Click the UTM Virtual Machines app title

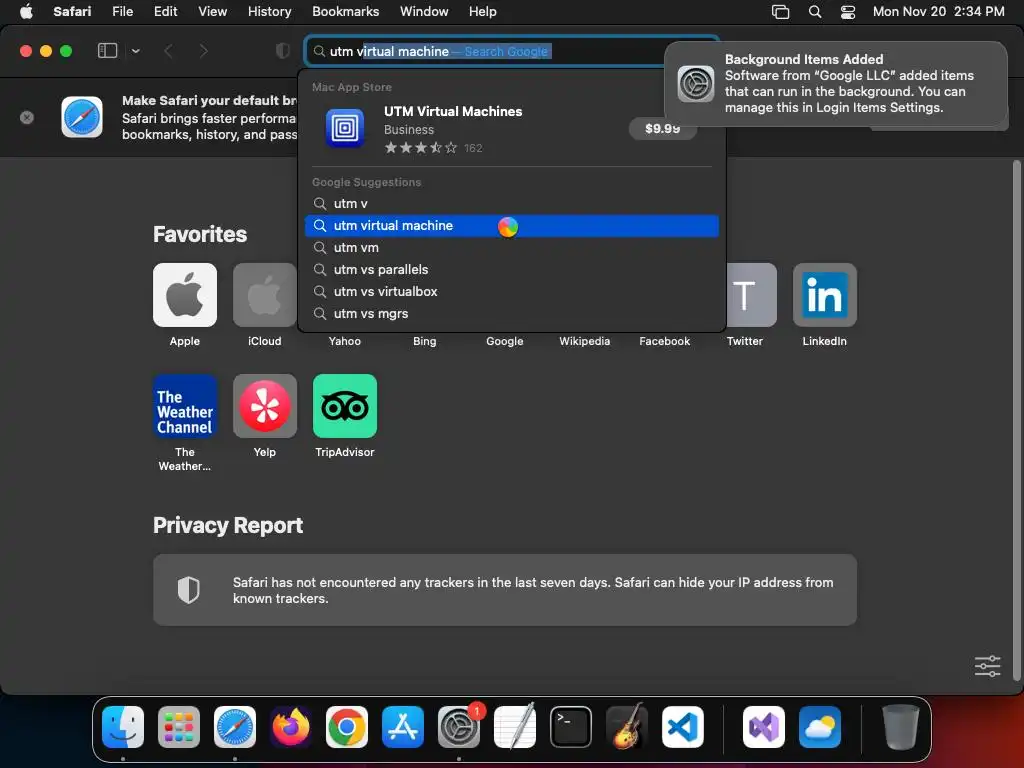pyautogui.click(x=453, y=112)
